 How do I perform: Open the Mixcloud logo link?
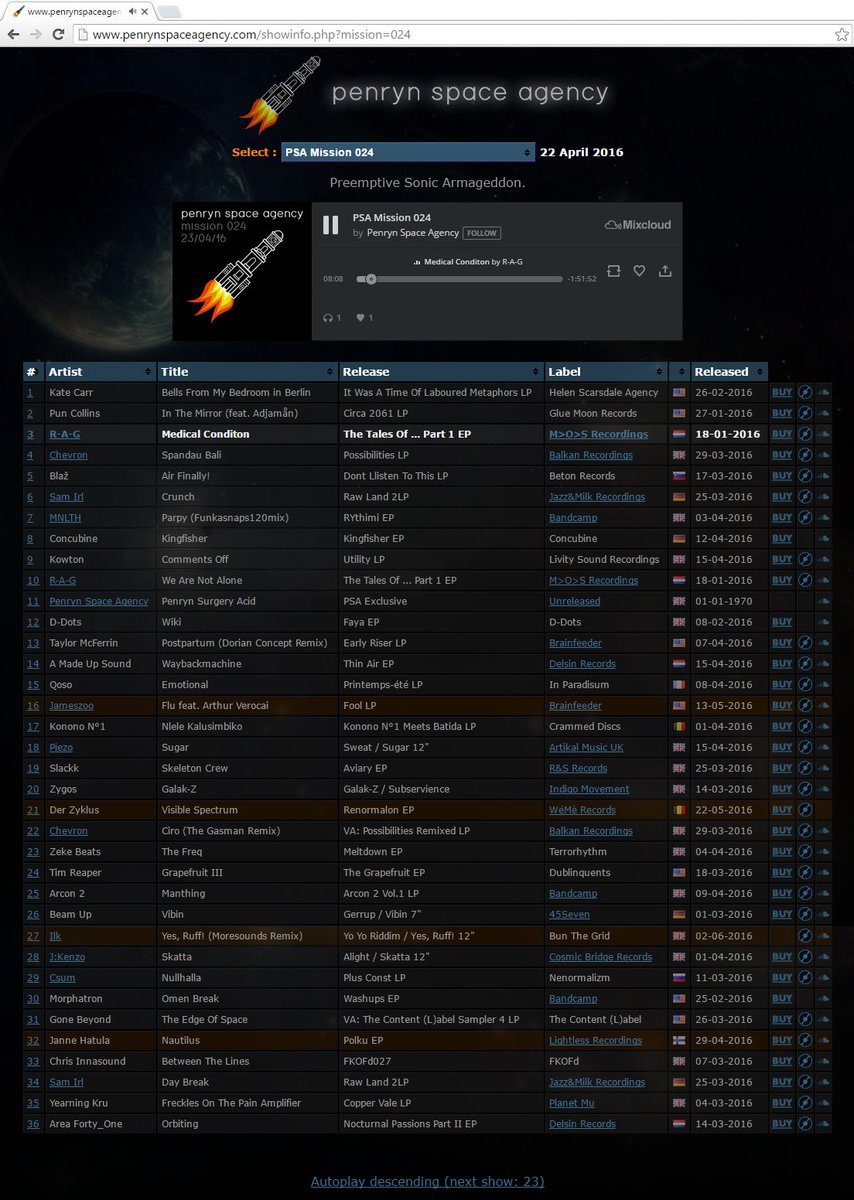(638, 225)
